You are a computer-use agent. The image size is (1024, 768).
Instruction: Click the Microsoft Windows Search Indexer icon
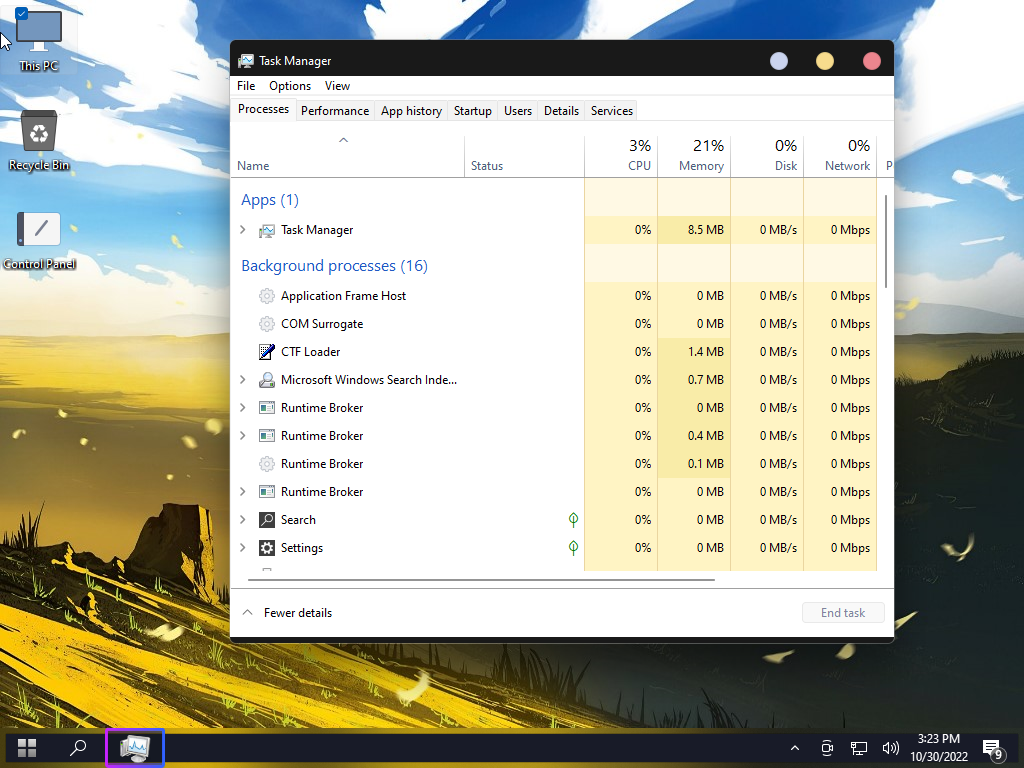coord(266,380)
